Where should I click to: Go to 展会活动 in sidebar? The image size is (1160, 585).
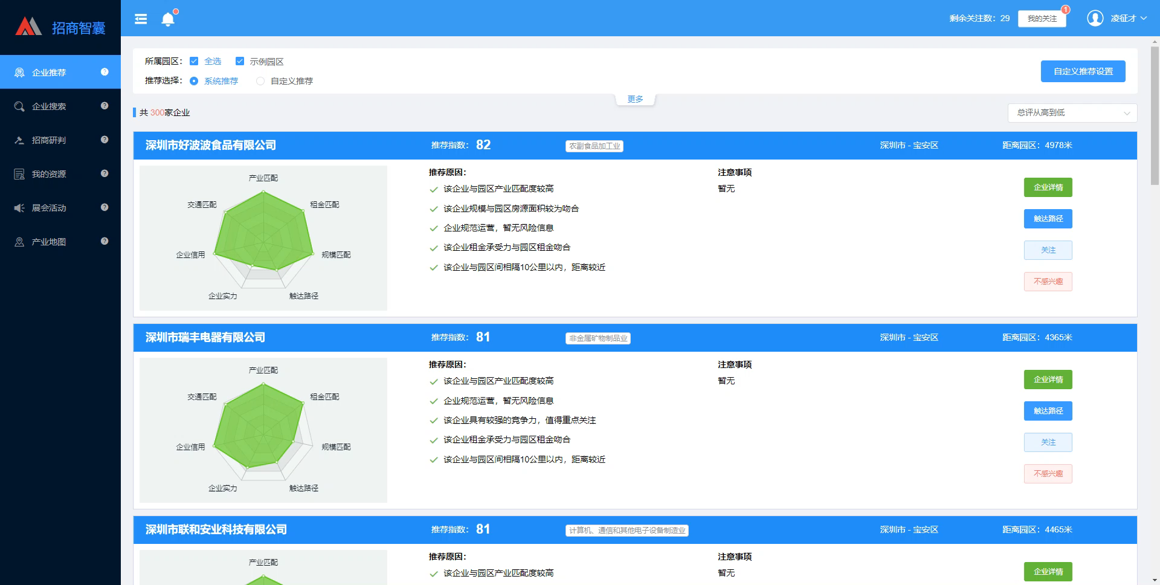tap(49, 208)
